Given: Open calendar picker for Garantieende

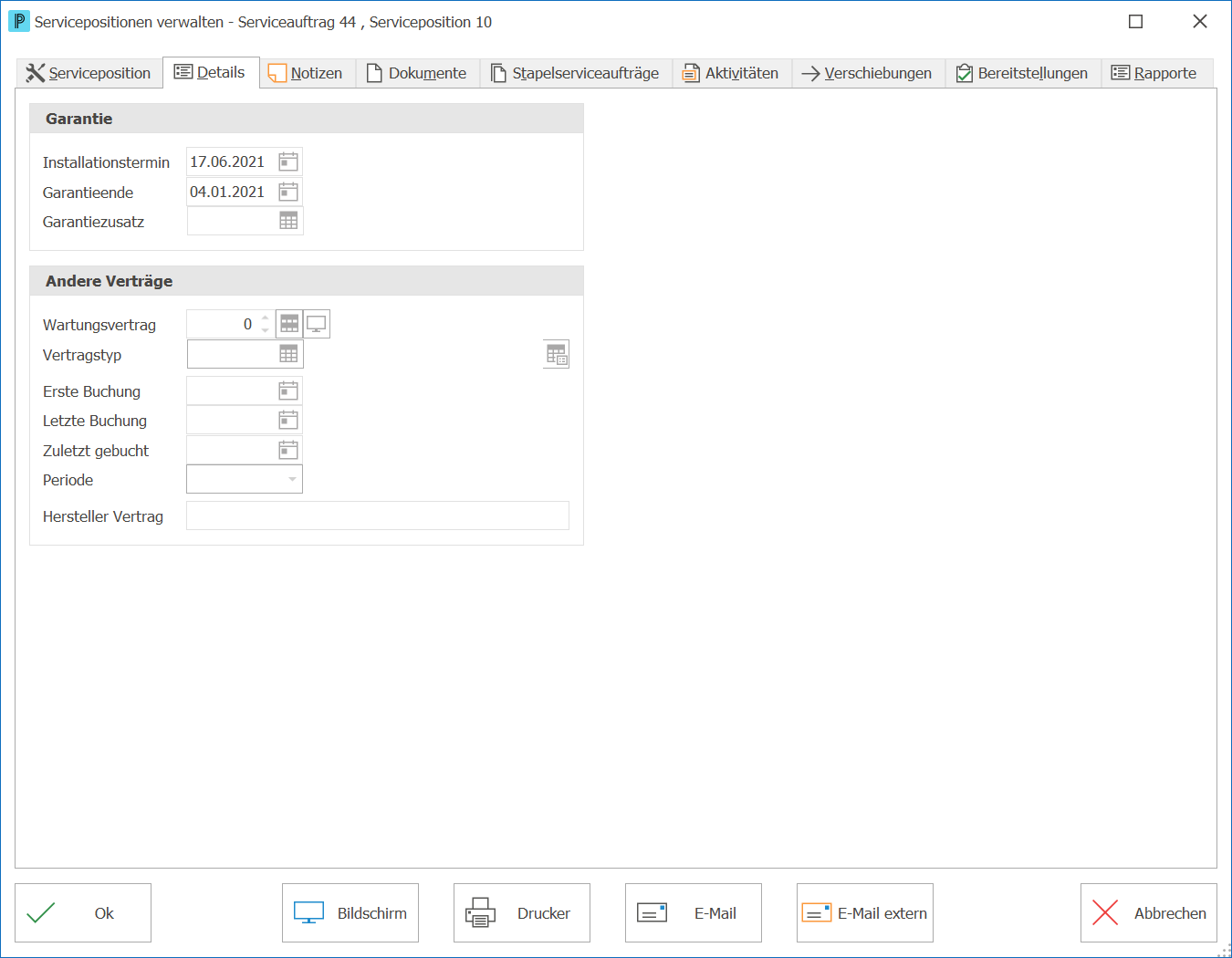Looking at the screenshot, I should click(x=288, y=192).
